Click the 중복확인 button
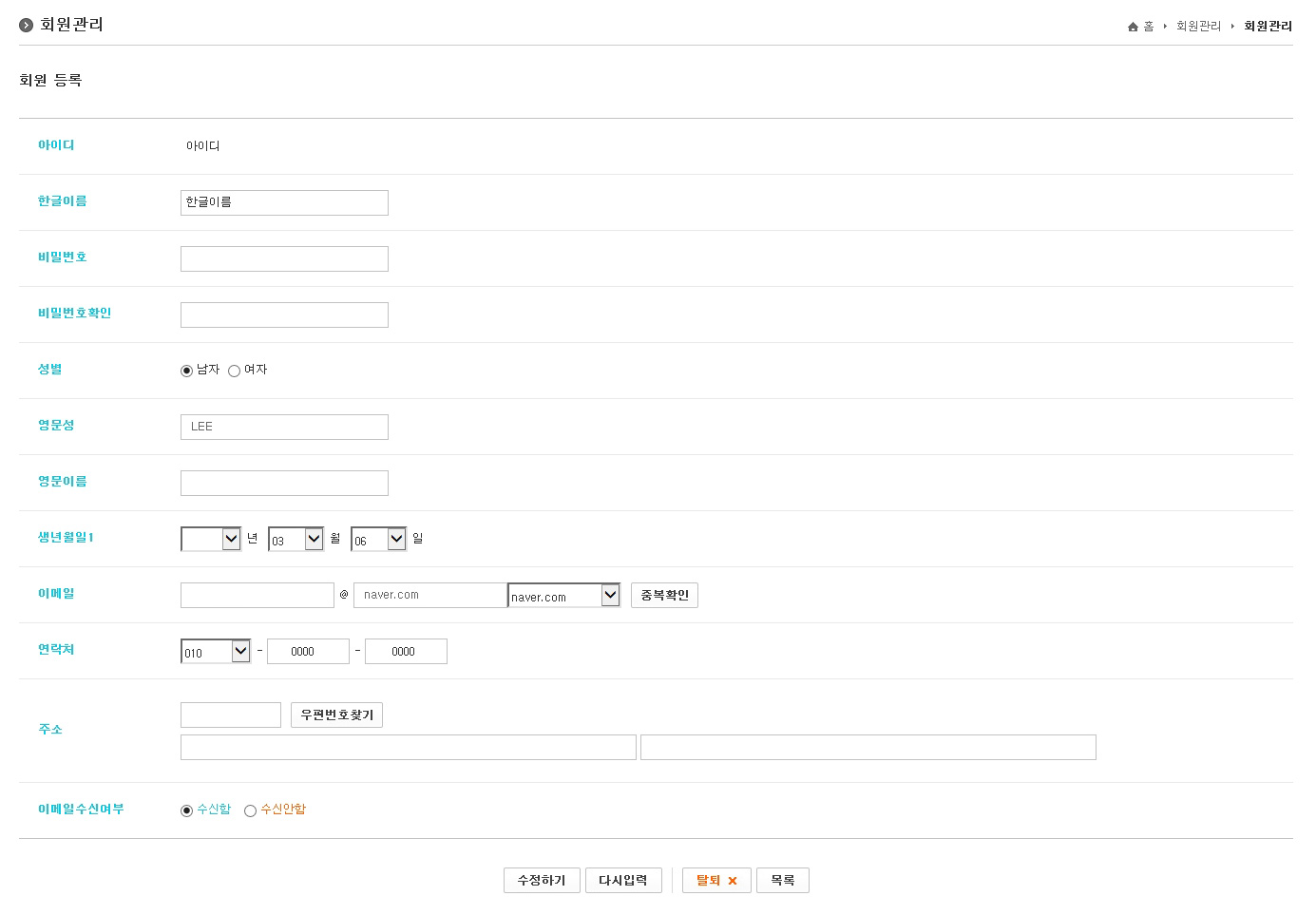This screenshot has width=1316, height=915. coord(664,595)
